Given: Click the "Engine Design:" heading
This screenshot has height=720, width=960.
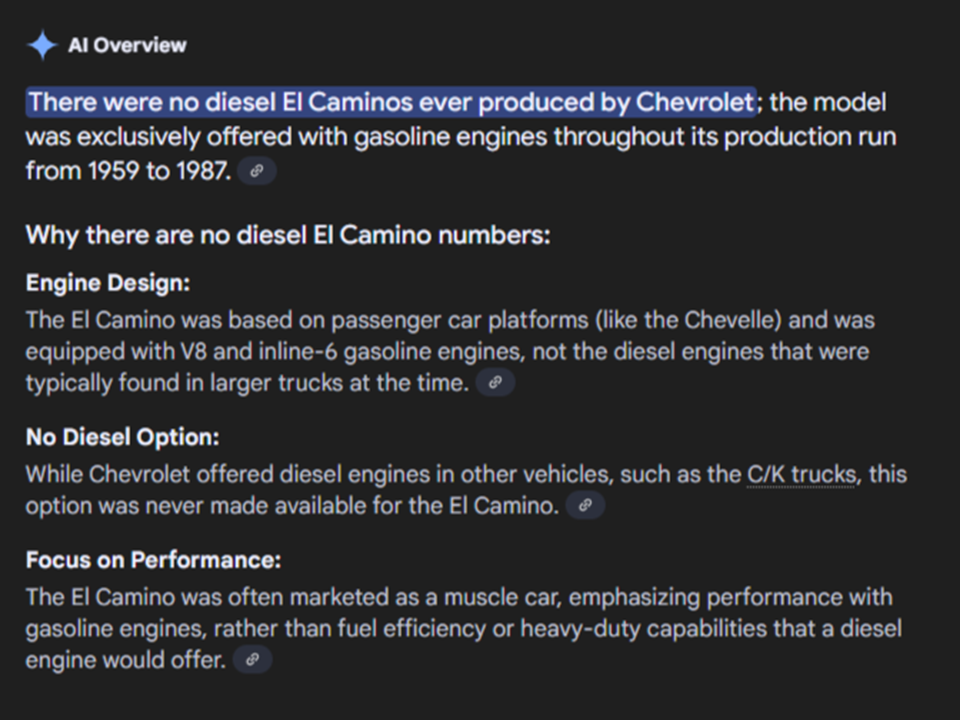Looking at the screenshot, I should pyautogui.click(x=107, y=283).
